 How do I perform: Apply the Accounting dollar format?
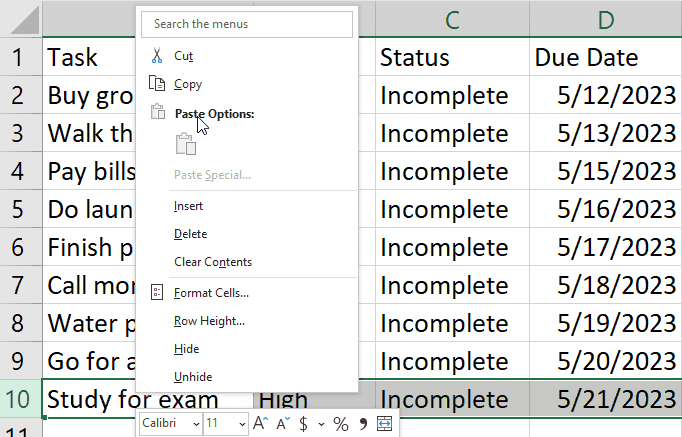(x=303, y=424)
